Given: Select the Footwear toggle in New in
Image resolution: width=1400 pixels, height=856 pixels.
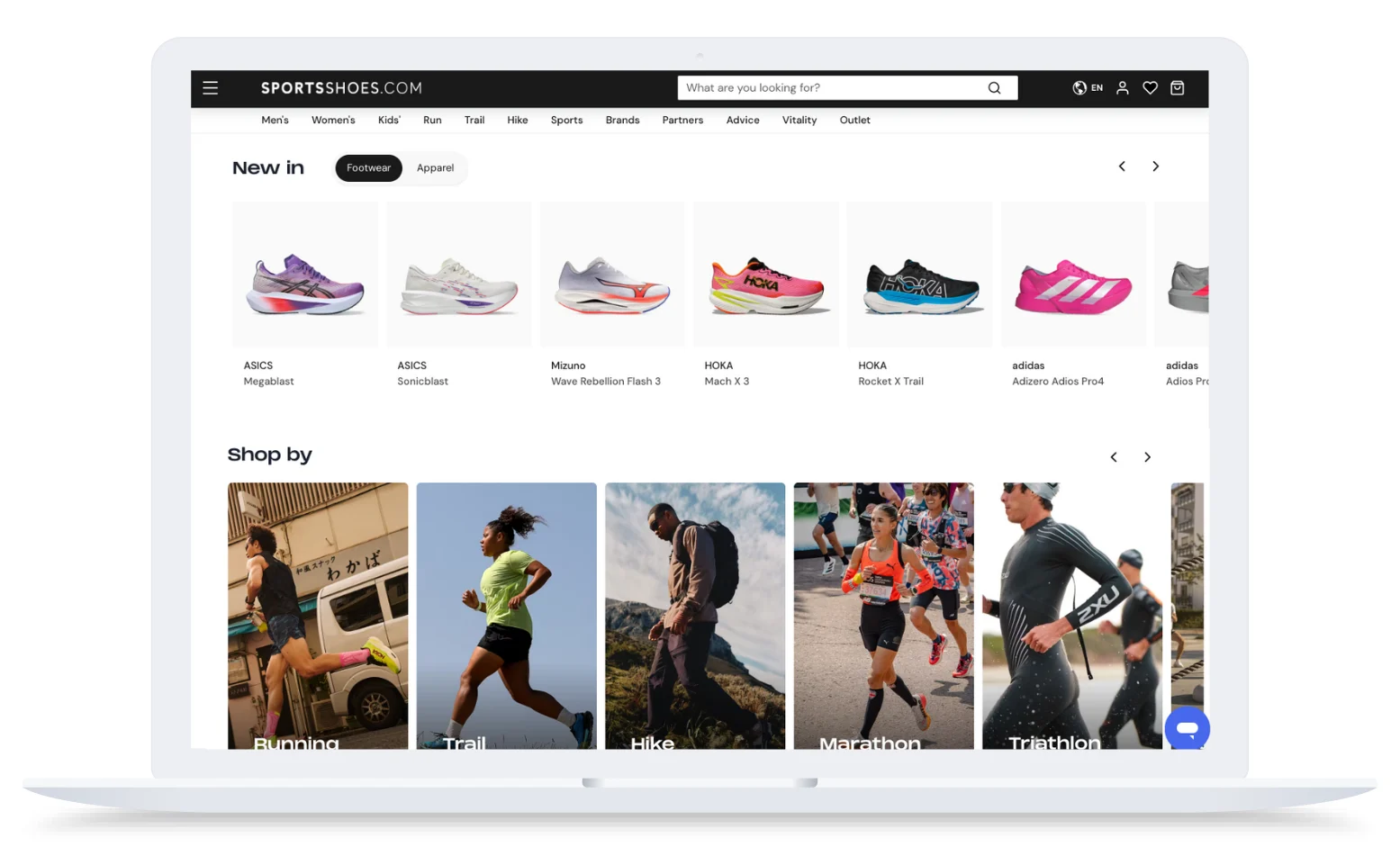Looking at the screenshot, I should [368, 168].
